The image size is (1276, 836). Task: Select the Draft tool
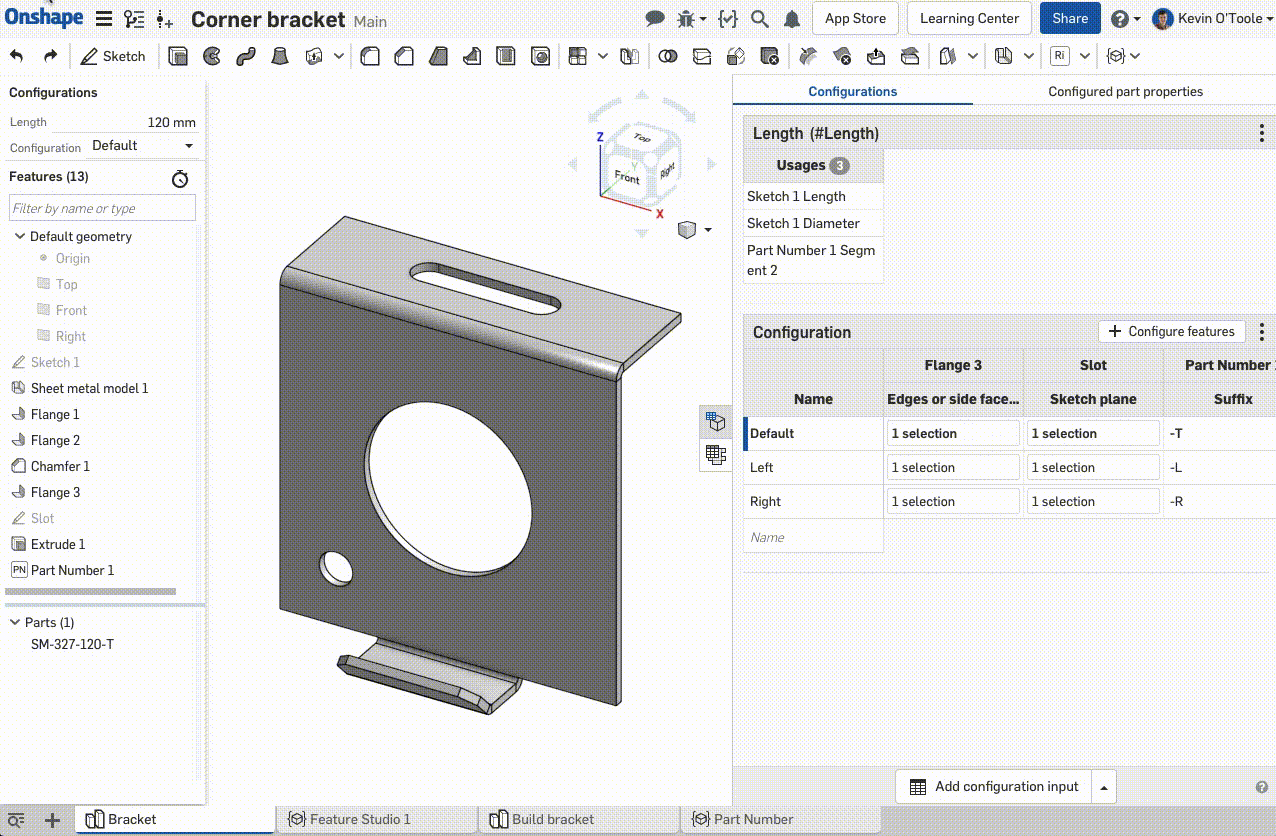(x=438, y=56)
